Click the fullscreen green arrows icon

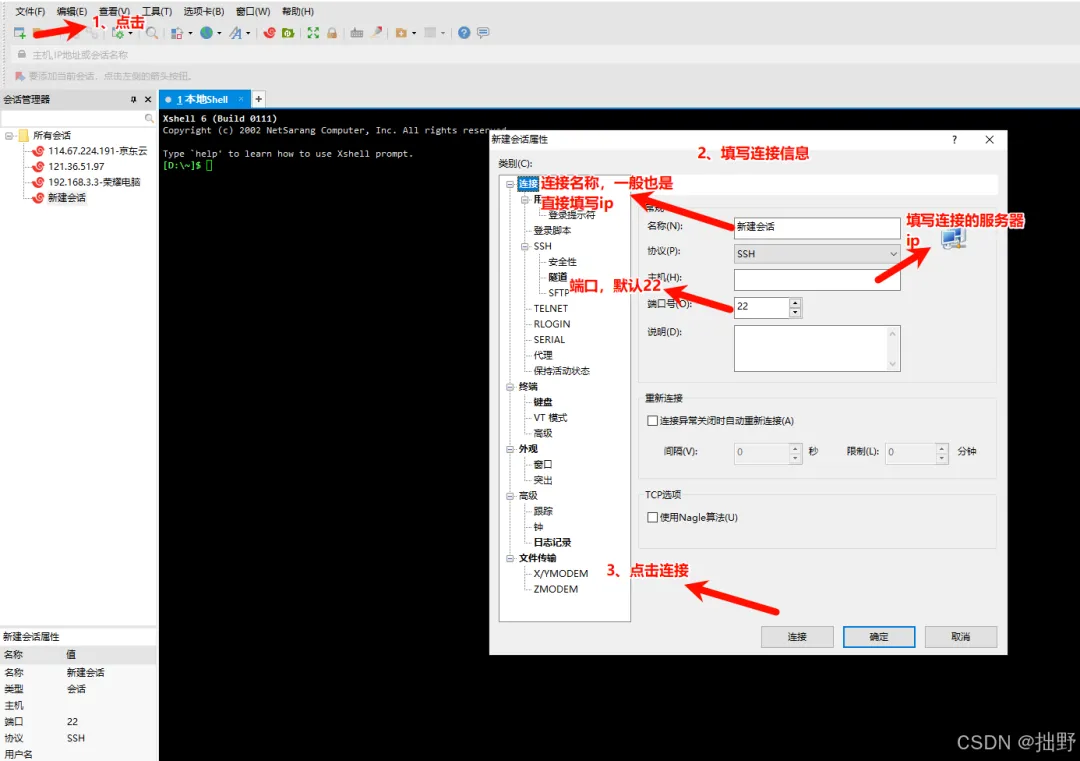click(x=313, y=32)
